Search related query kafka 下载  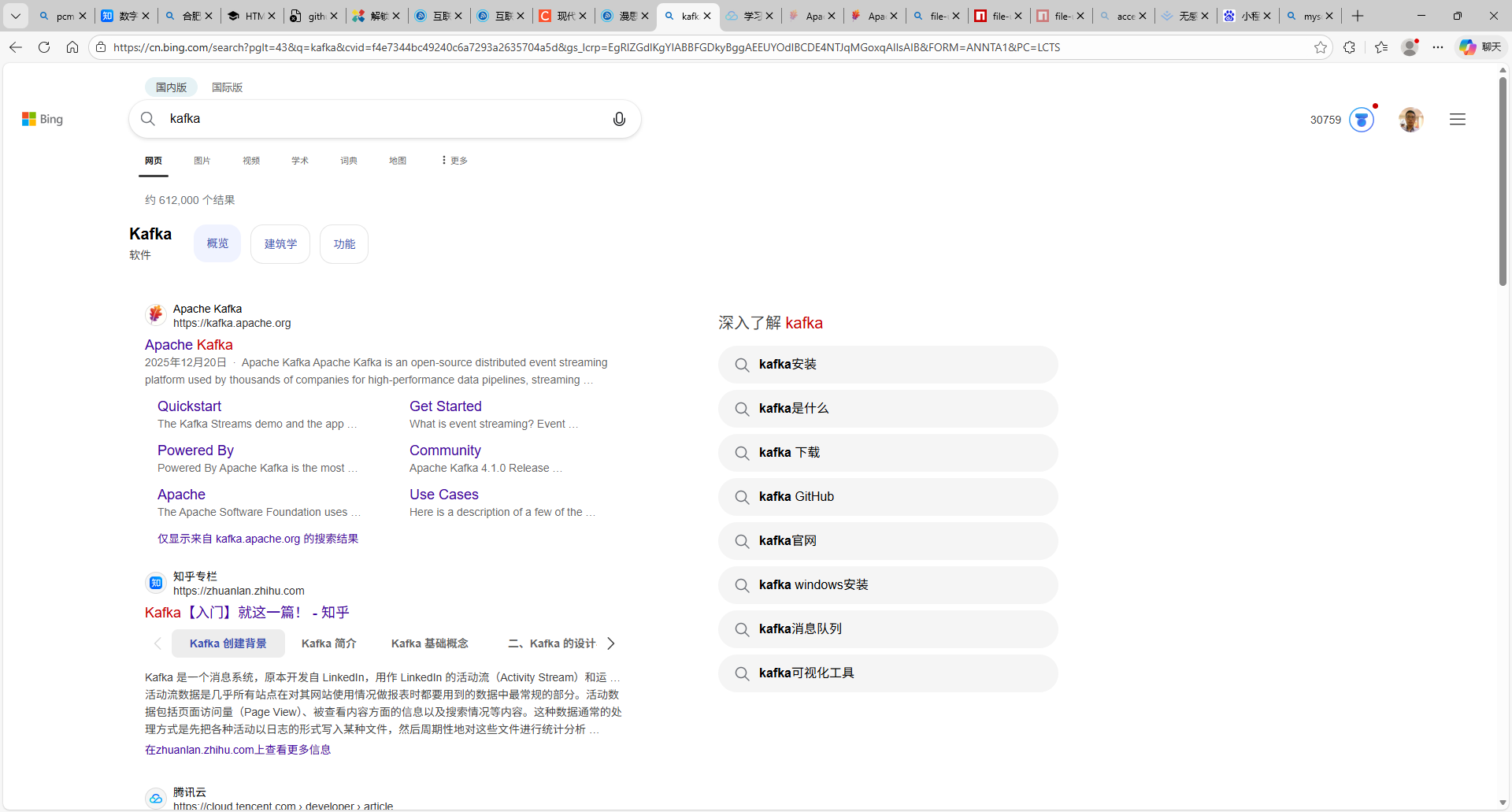pos(888,453)
